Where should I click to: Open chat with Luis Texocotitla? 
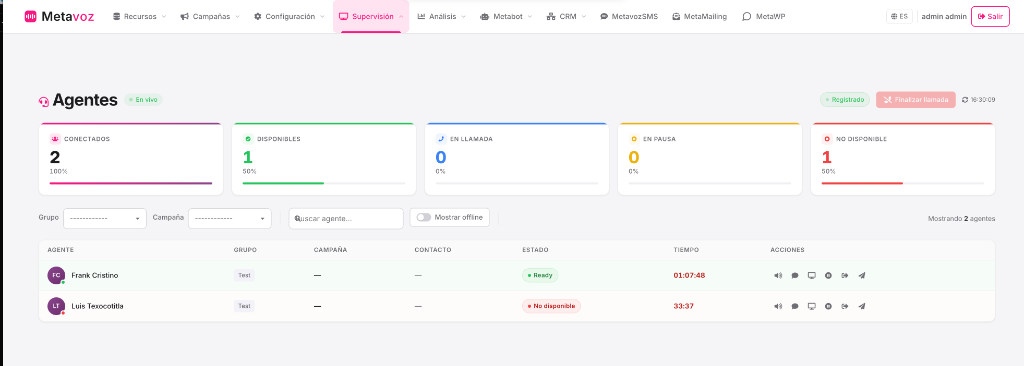(795, 306)
